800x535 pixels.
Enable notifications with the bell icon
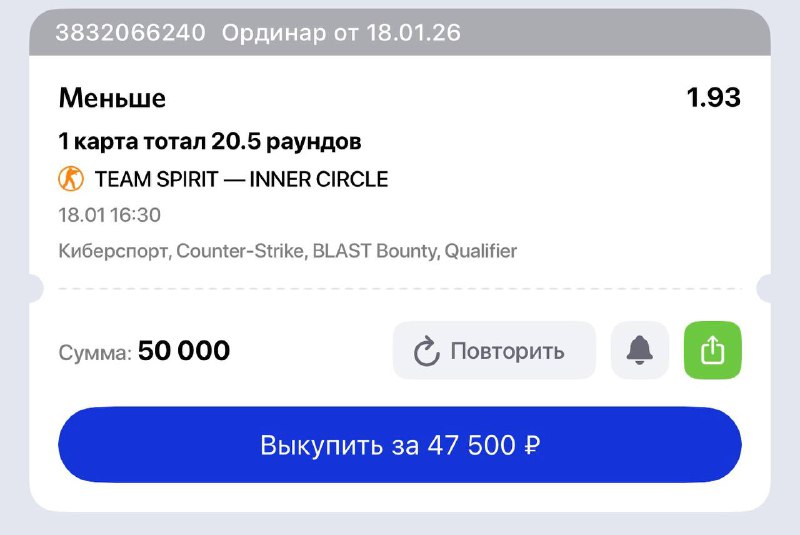[640, 350]
